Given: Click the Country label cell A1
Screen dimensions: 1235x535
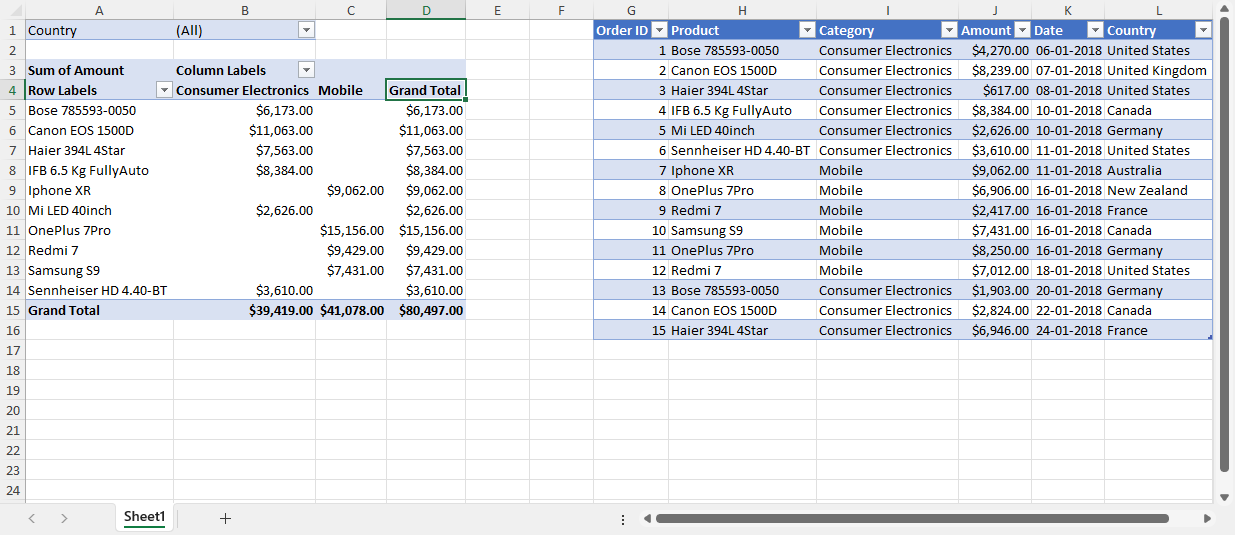Looking at the screenshot, I should click(99, 30).
